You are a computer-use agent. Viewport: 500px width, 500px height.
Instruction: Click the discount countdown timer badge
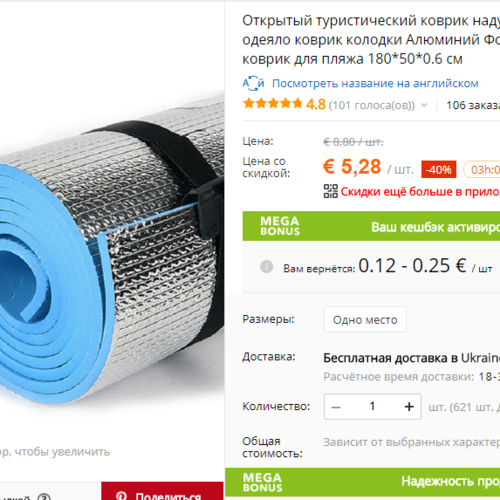(x=482, y=170)
